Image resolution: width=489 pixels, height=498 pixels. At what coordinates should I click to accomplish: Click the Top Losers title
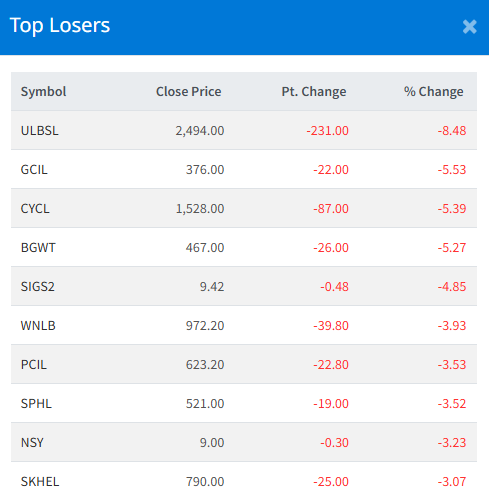click(60, 25)
